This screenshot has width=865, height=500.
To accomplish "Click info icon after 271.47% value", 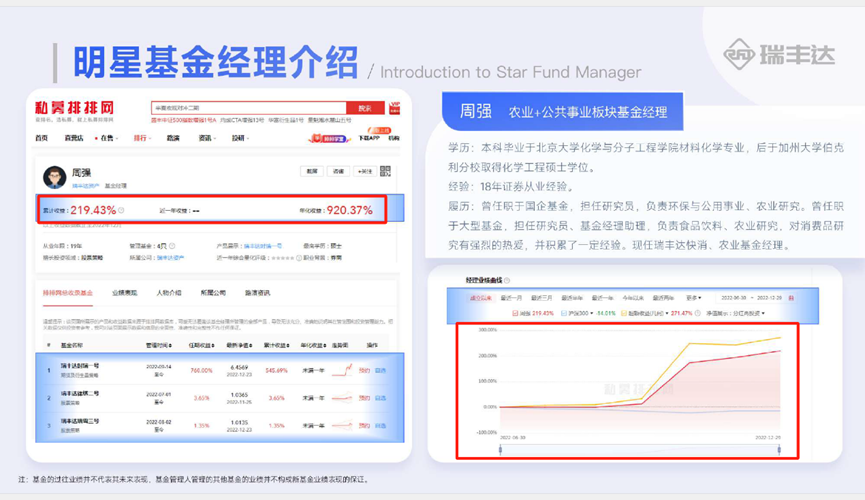I will [698, 313].
